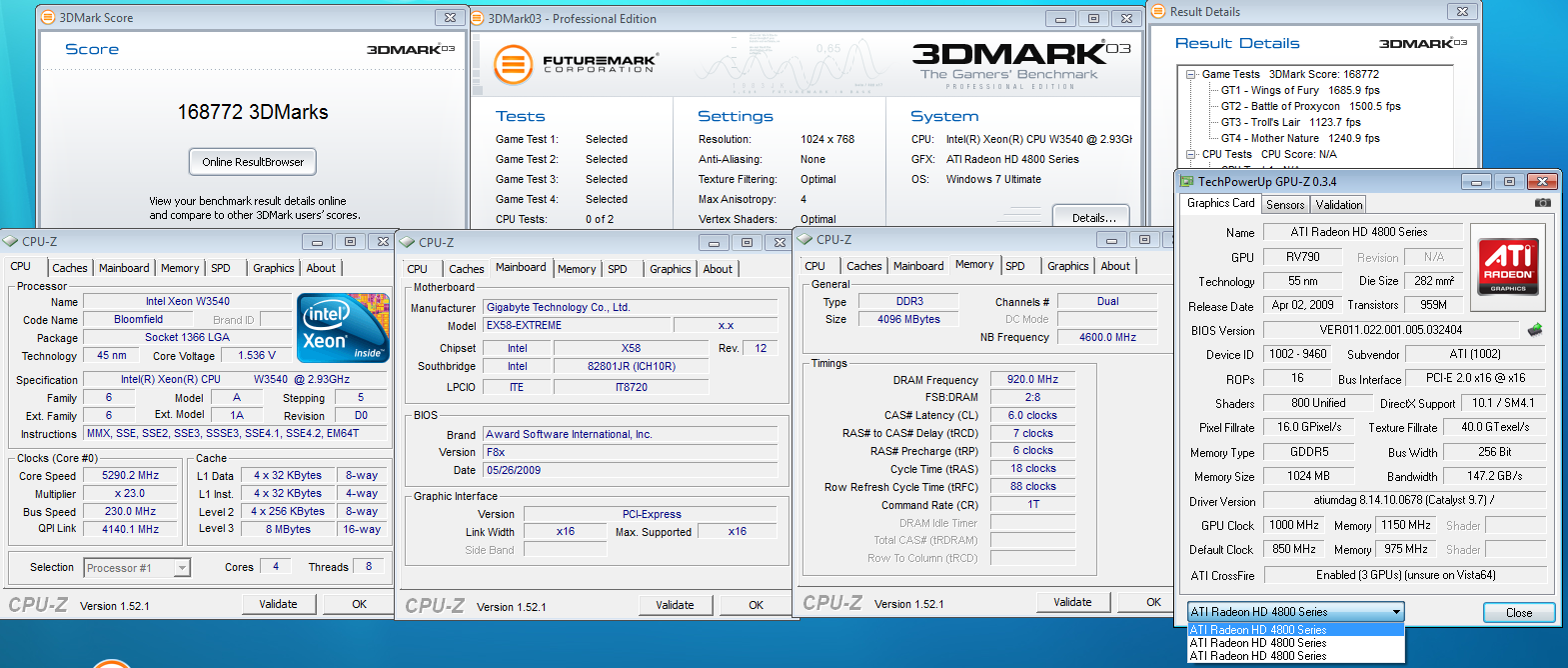
Task: Click NB Frequency value 4600.0 MHz
Action: click(x=1107, y=337)
